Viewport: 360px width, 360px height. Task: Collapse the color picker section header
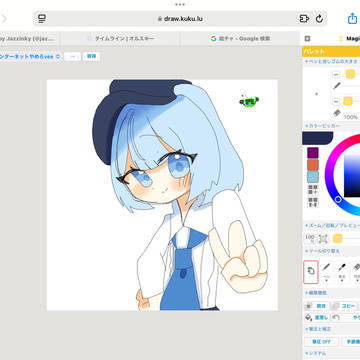pos(322,126)
